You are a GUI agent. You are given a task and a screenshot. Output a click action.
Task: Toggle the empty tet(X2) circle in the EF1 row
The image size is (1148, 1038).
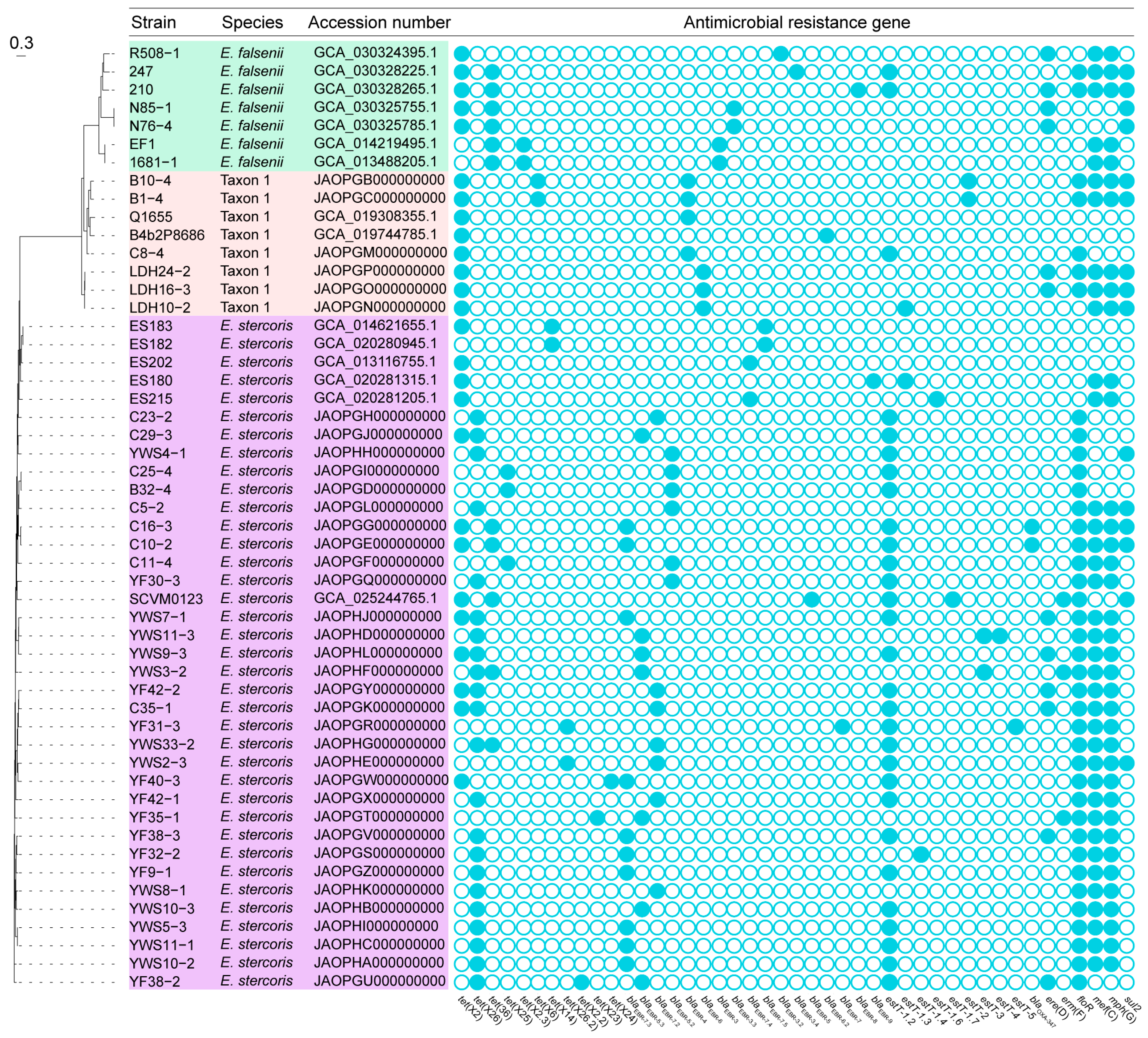tap(462, 145)
